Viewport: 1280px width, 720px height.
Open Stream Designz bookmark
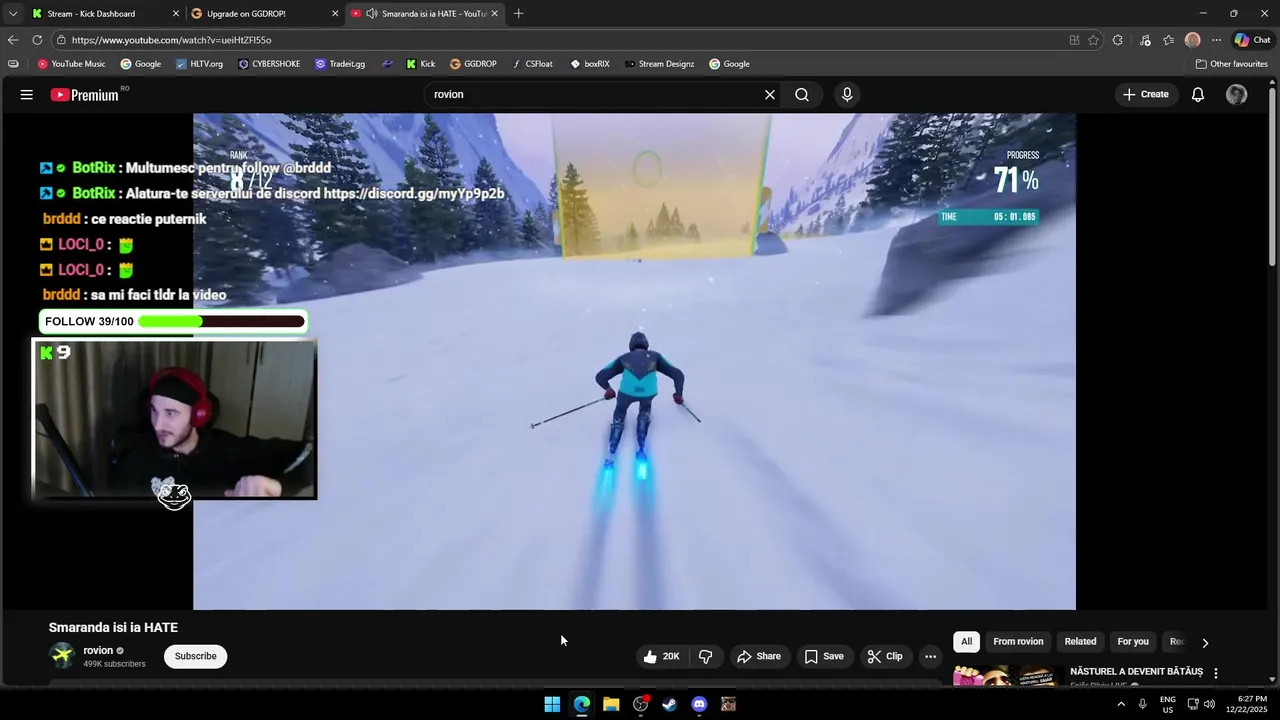coord(659,64)
